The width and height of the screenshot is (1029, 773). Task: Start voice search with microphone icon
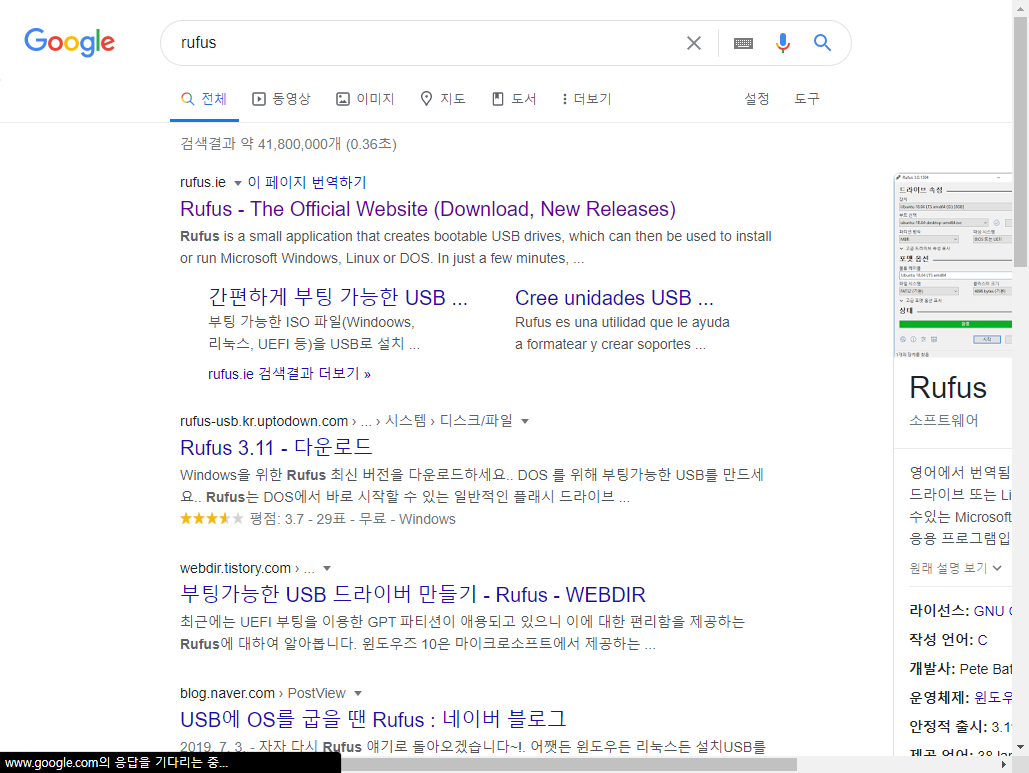(x=782, y=43)
